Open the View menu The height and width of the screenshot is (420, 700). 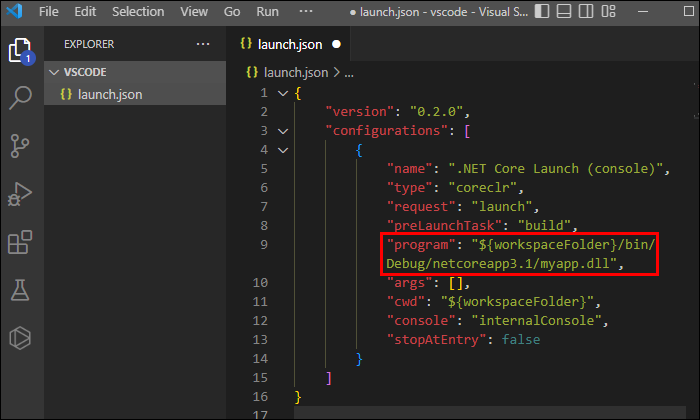(x=194, y=12)
